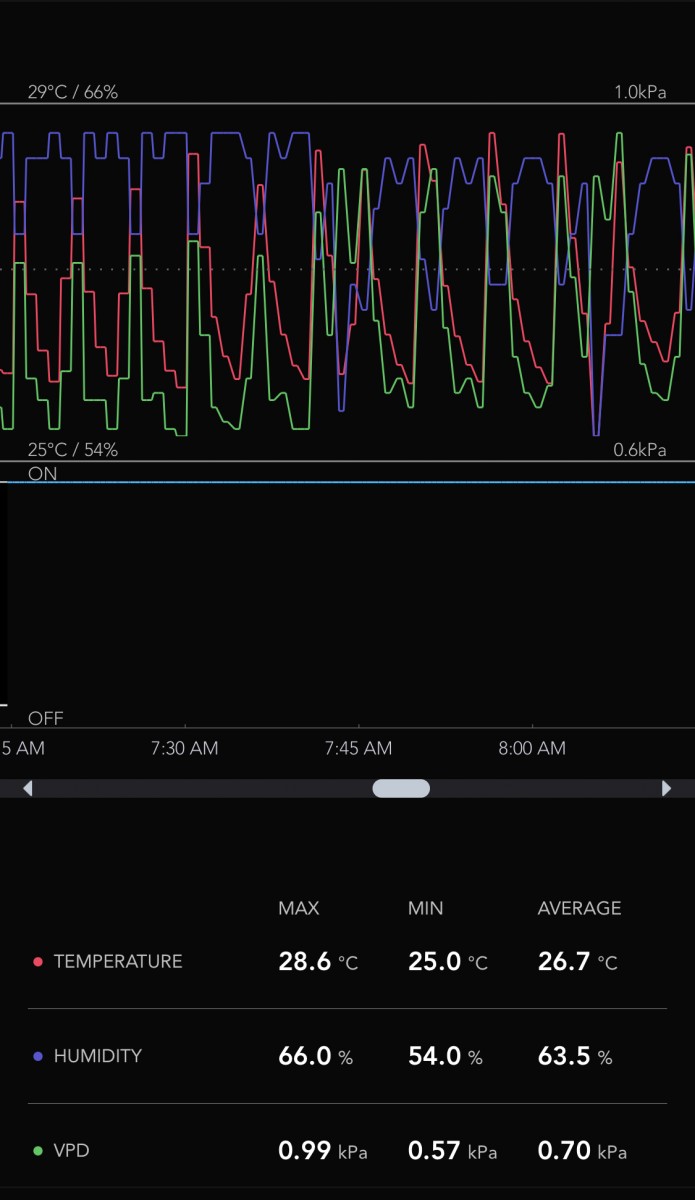Screen dimensions: 695x1200
Task: Tap the 63.5 % average humidity value
Action: 575,1056
